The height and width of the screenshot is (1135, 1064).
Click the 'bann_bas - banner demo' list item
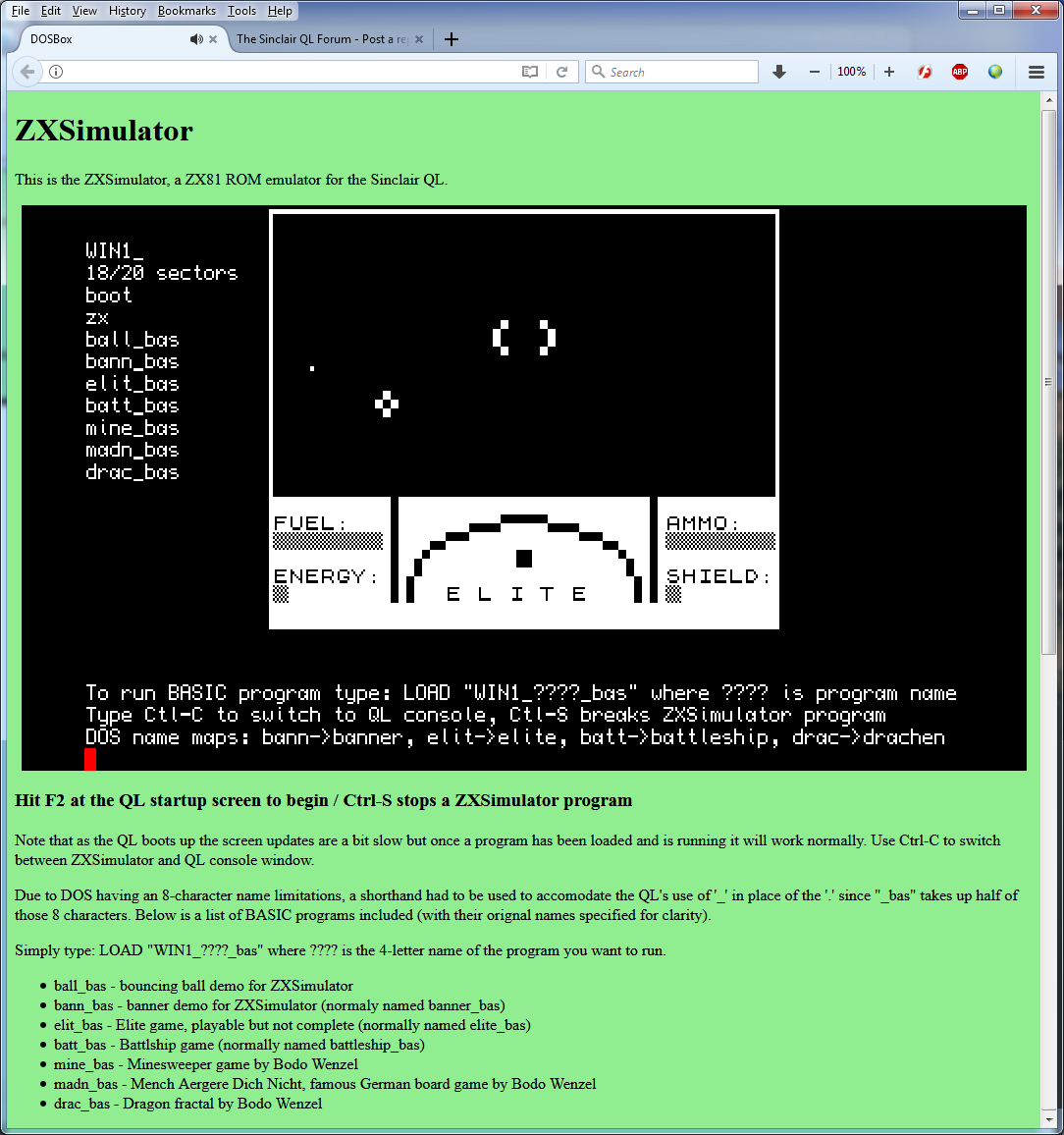pos(280,1005)
